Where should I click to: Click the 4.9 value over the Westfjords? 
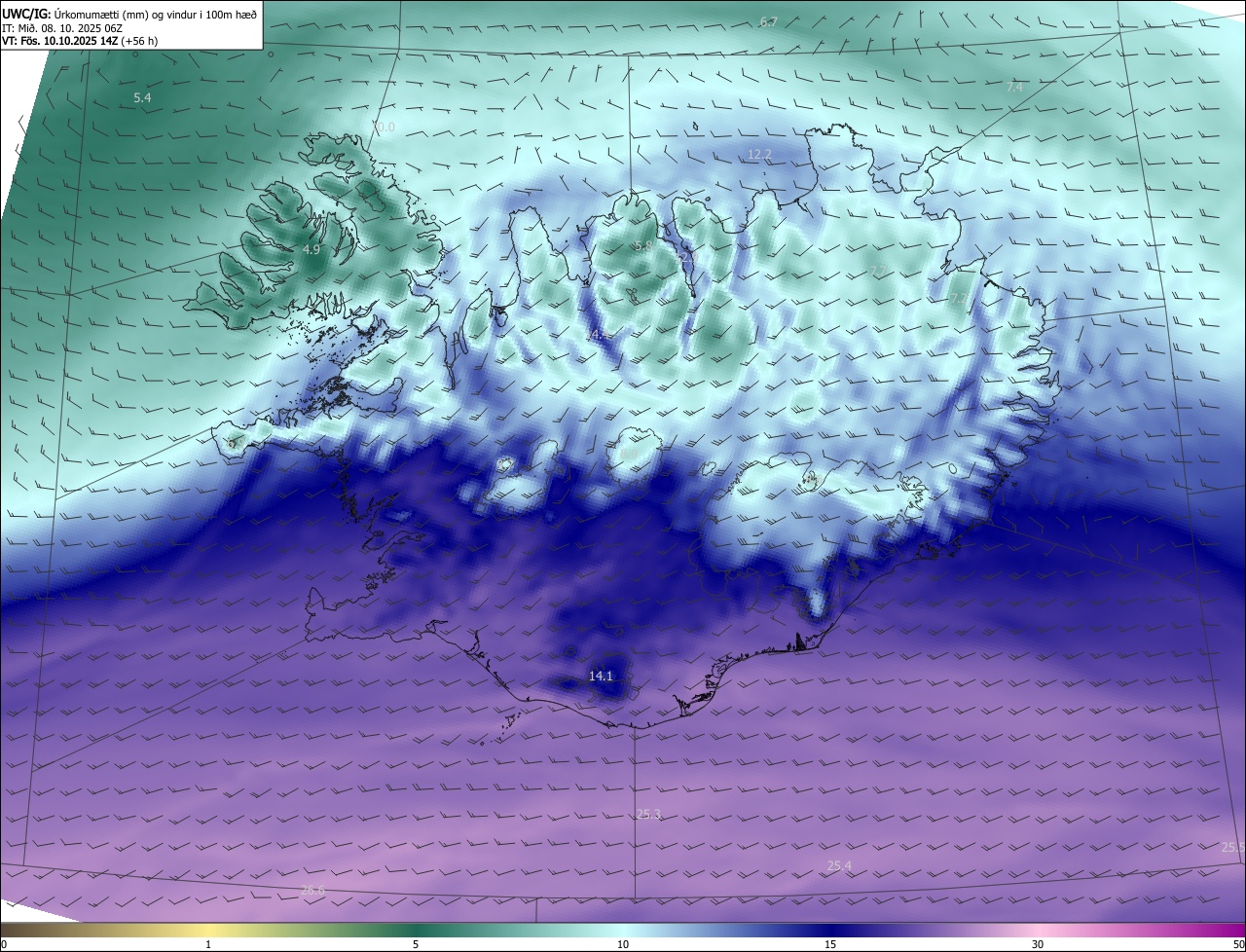[311, 249]
